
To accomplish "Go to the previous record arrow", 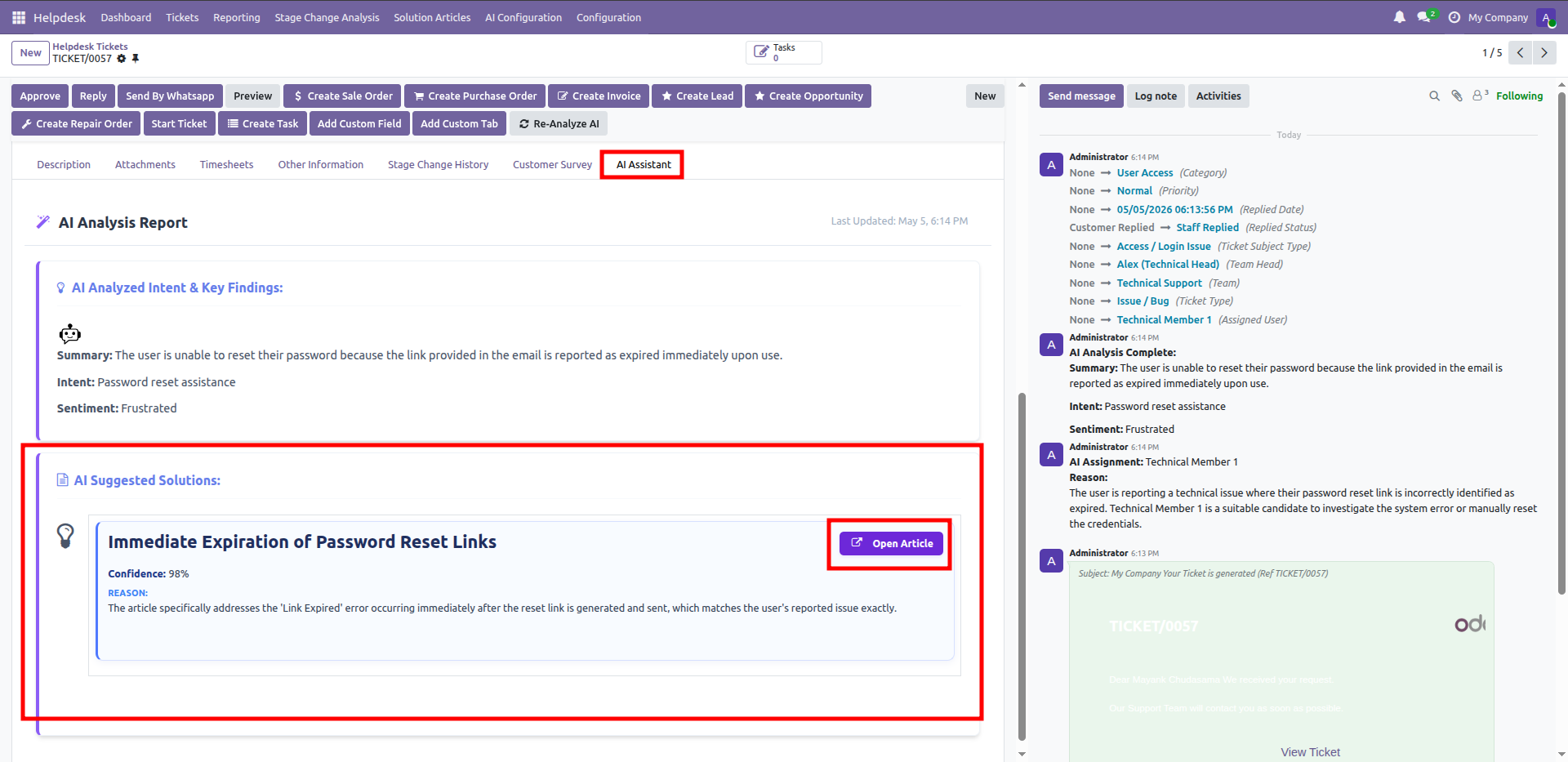I will tap(1520, 53).
